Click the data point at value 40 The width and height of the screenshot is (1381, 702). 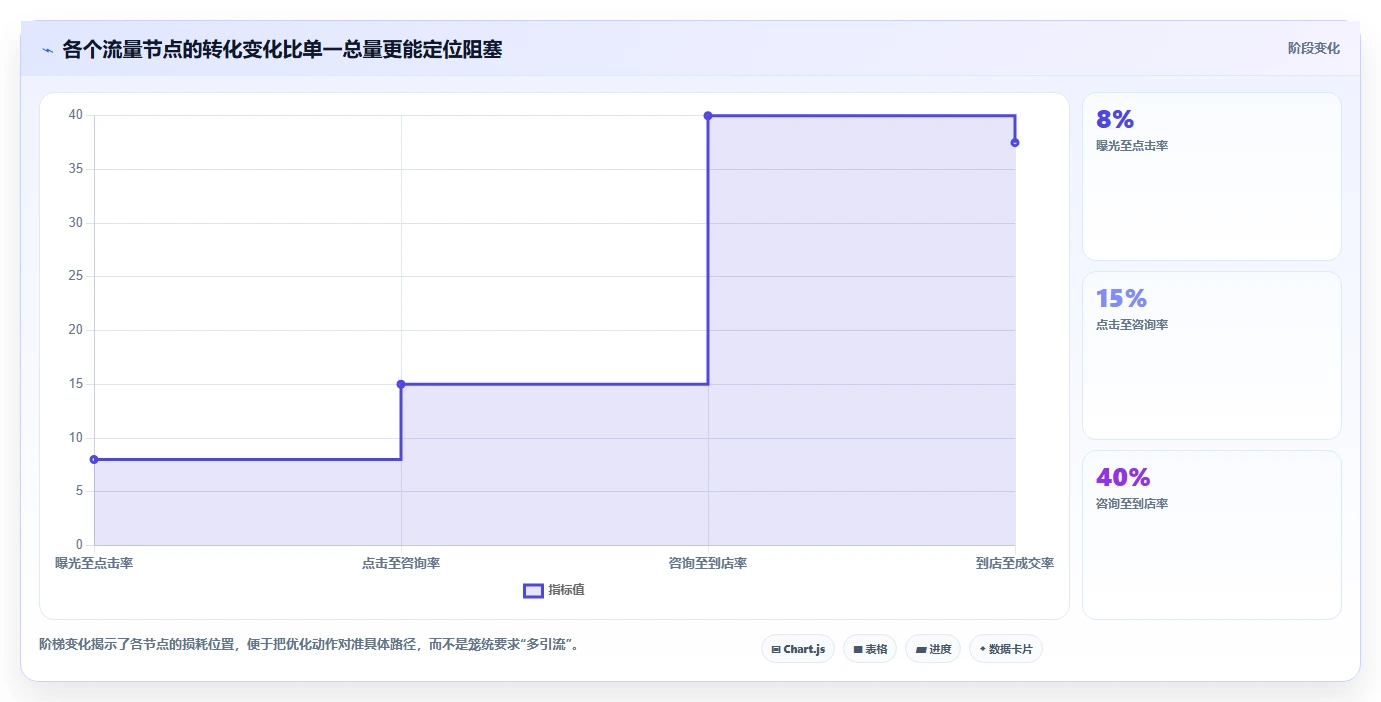708,116
